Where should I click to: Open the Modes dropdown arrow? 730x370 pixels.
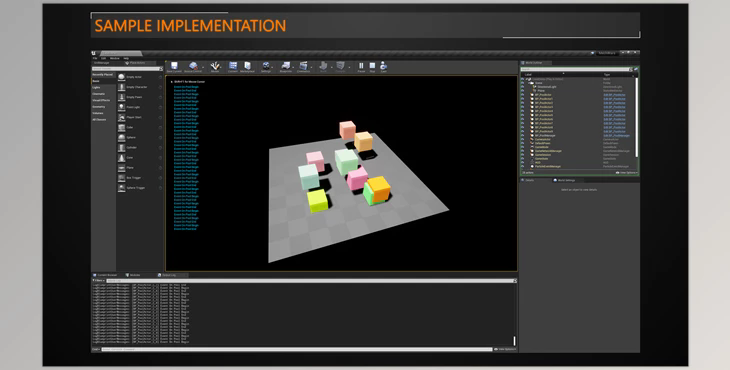[222, 67]
